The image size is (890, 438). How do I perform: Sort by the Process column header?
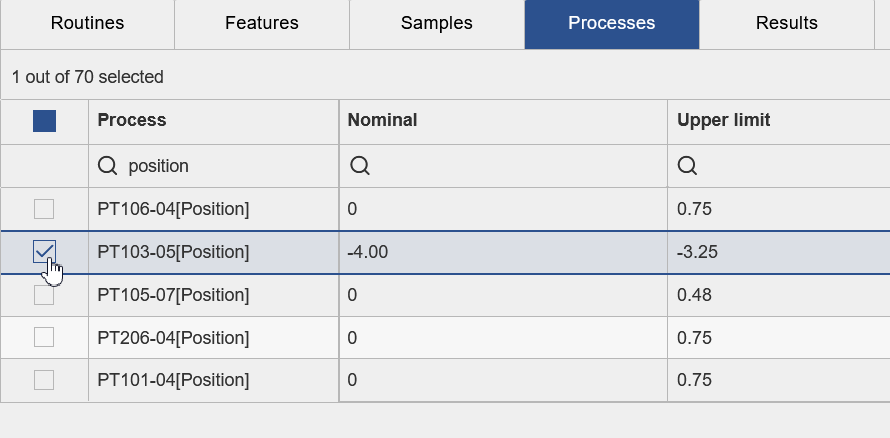tap(132, 120)
